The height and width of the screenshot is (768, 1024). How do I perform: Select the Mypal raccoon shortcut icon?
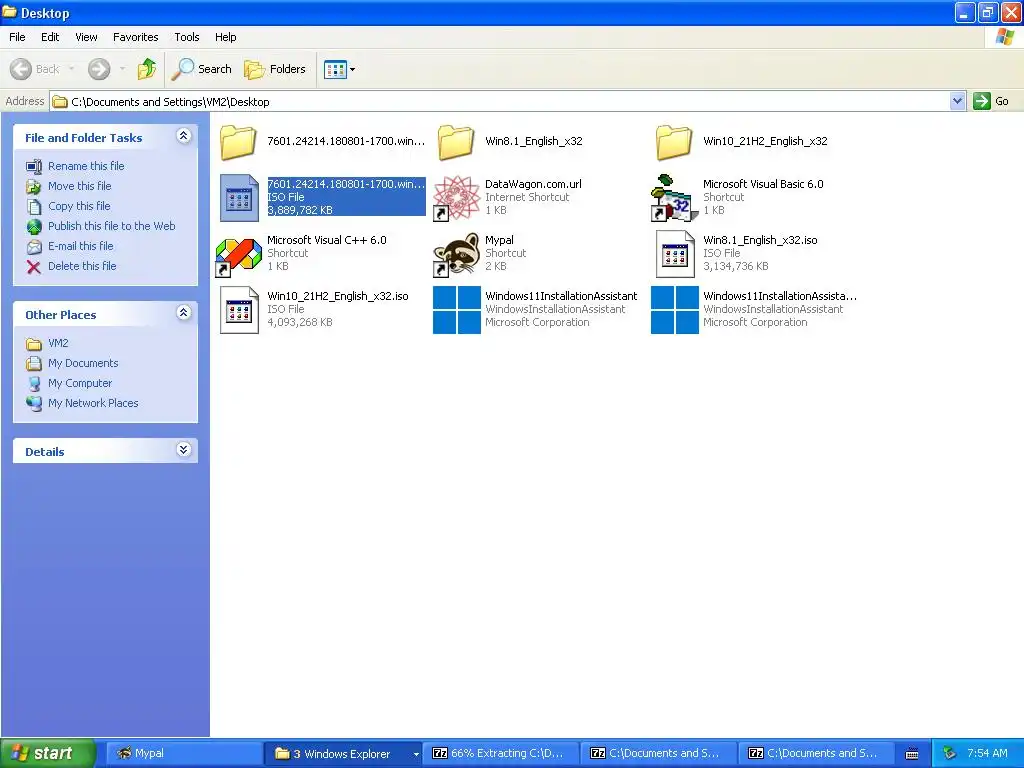tap(456, 254)
